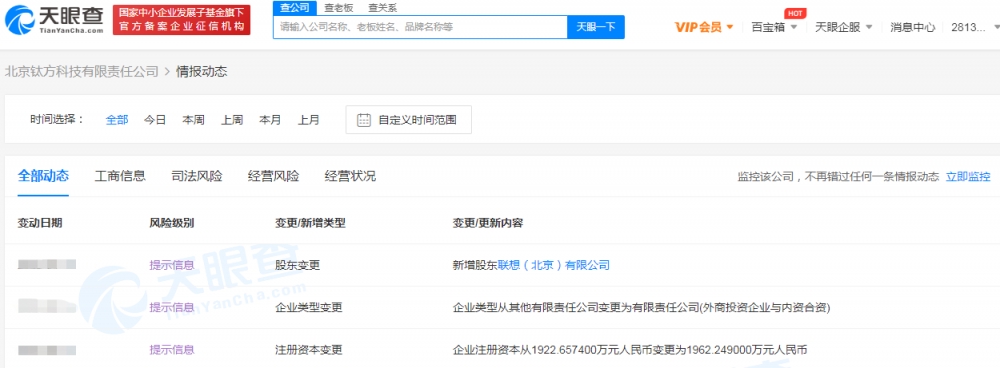The image size is (1000, 368).
Task: Expand the 百宝箱 dropdown menu
Action: pyautogui.click(x=774, y=27)
